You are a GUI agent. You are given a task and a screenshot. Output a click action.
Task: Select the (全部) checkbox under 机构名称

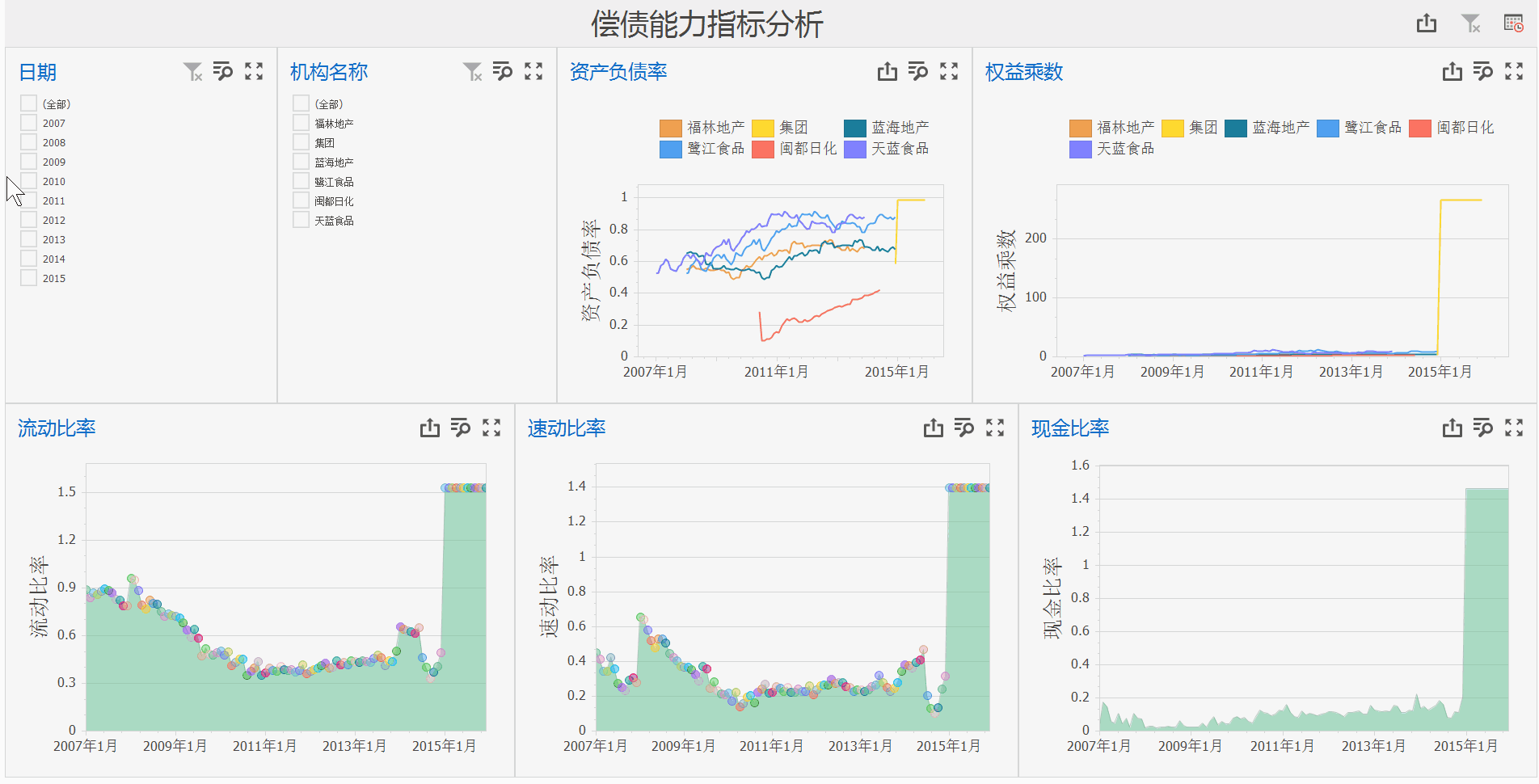(301, 103)
